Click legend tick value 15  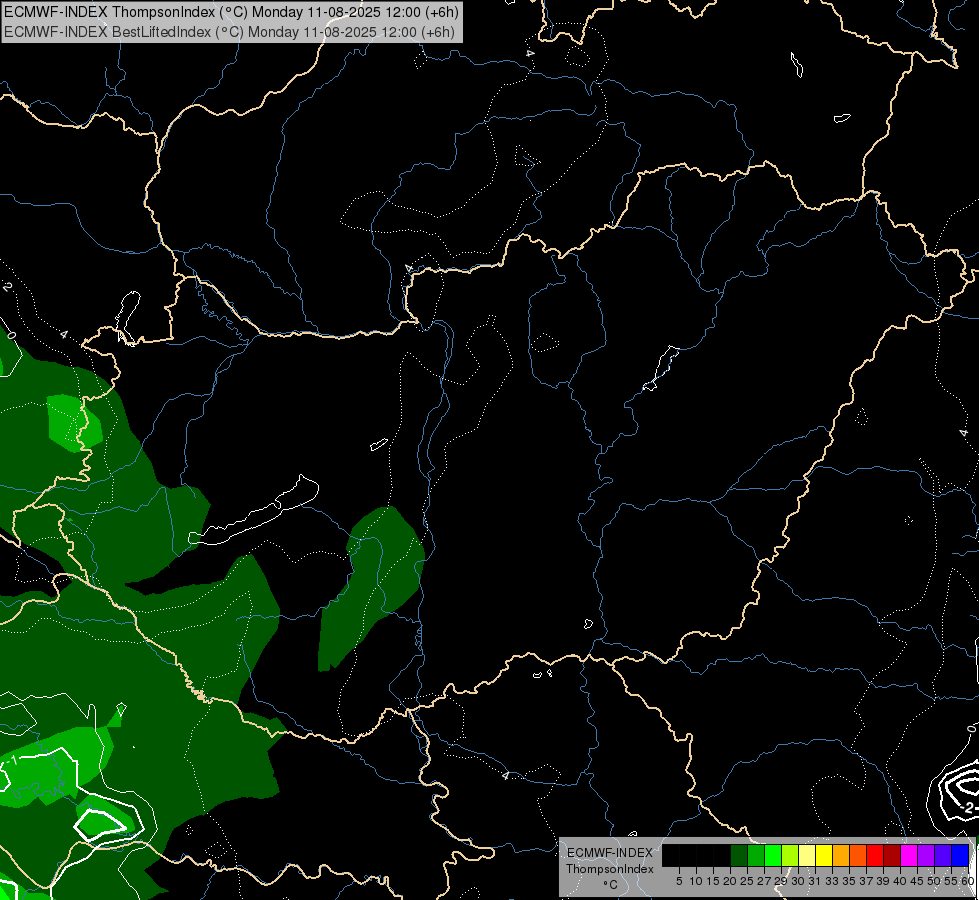(713, 881)
